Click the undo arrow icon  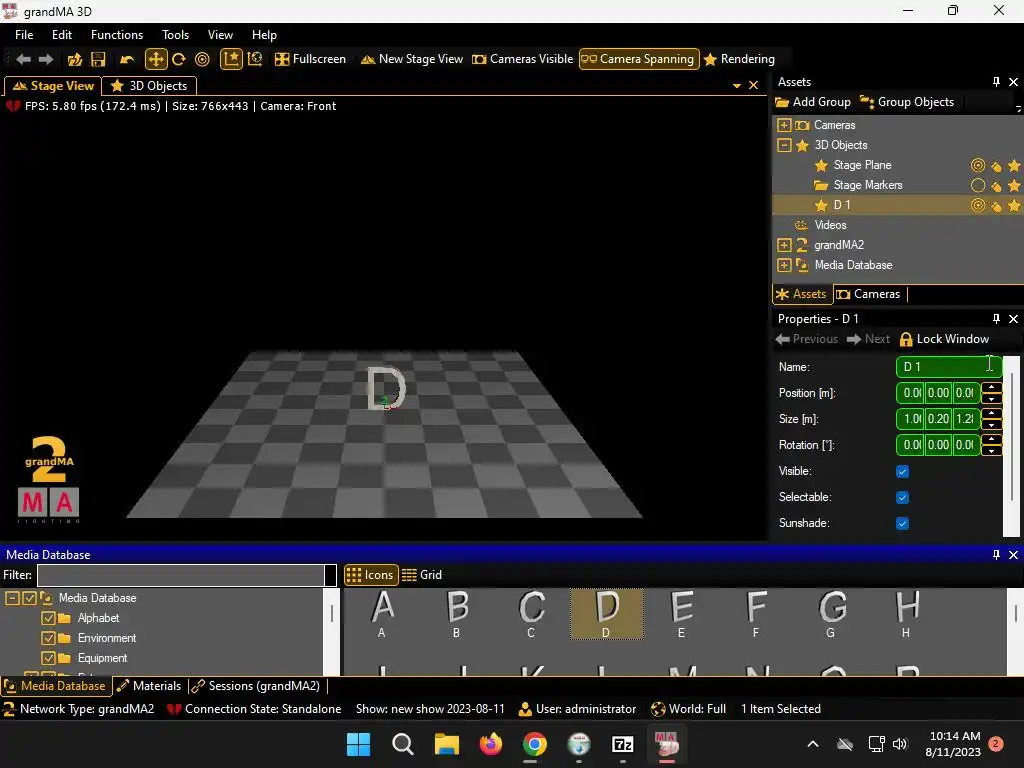coord(127,59)
